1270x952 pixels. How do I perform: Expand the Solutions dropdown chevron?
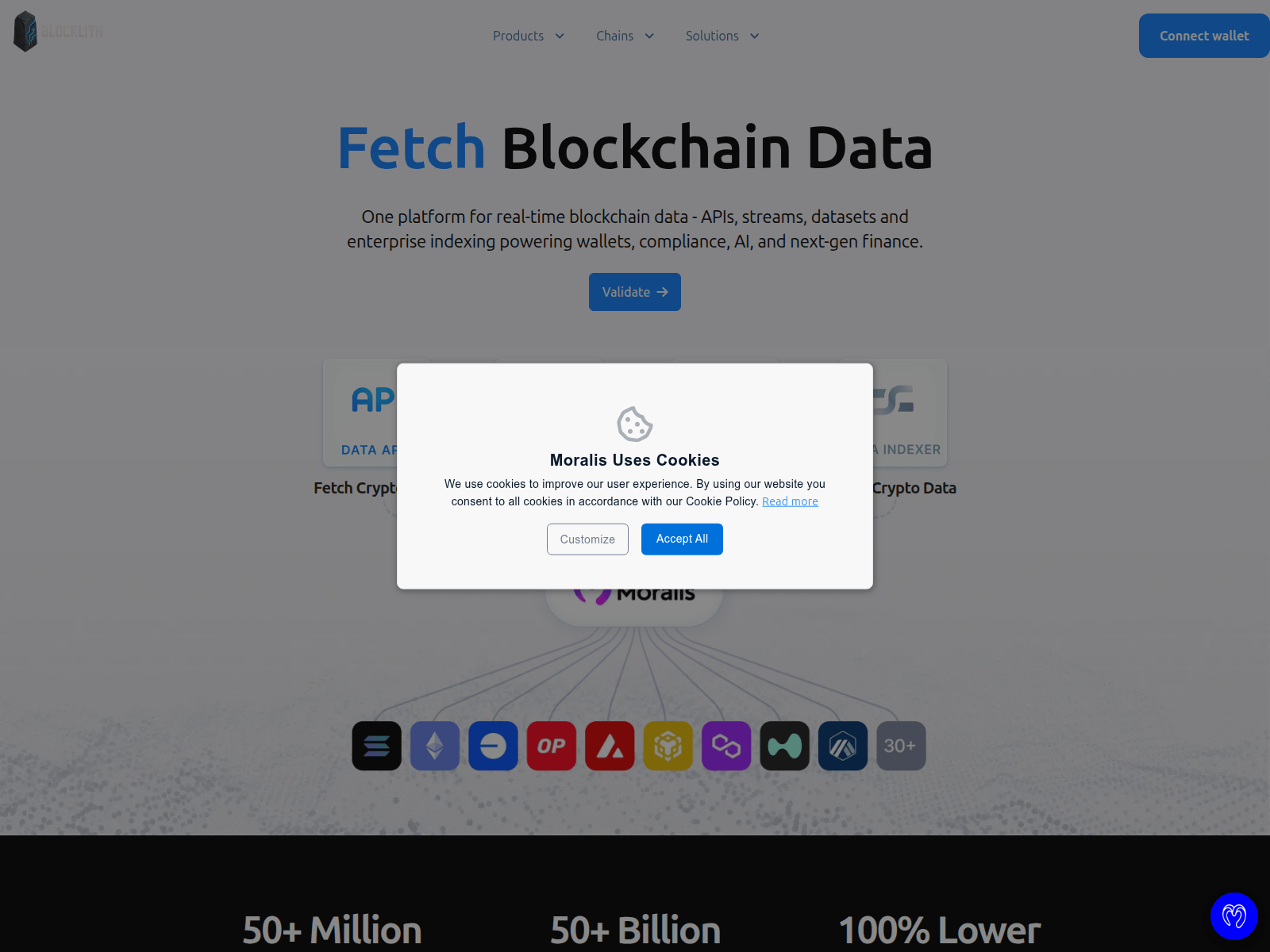pos(755,36)
